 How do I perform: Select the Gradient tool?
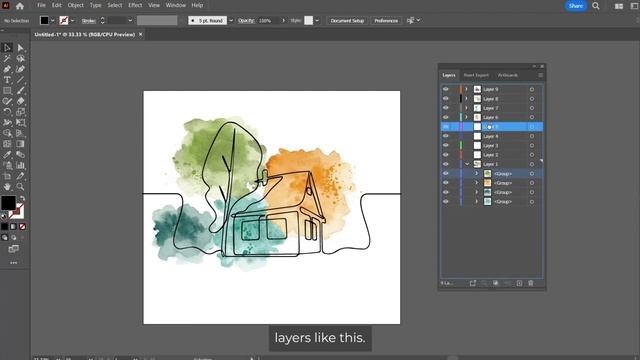click(20, 144)
